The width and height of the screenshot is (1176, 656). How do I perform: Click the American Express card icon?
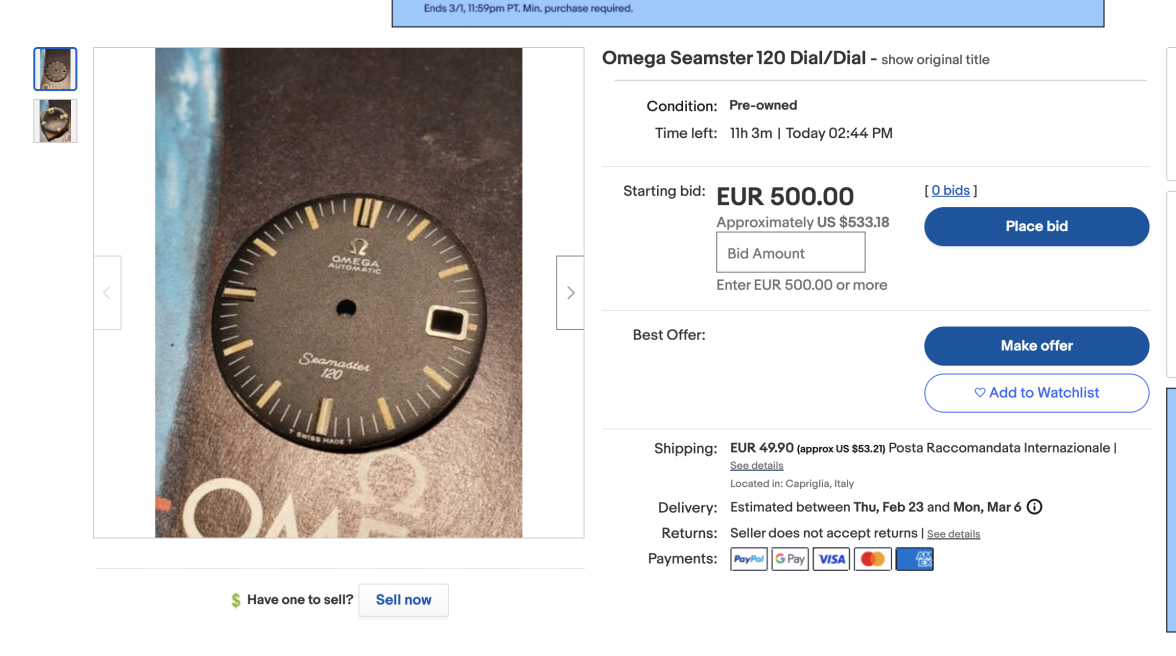tap(914, 559)
